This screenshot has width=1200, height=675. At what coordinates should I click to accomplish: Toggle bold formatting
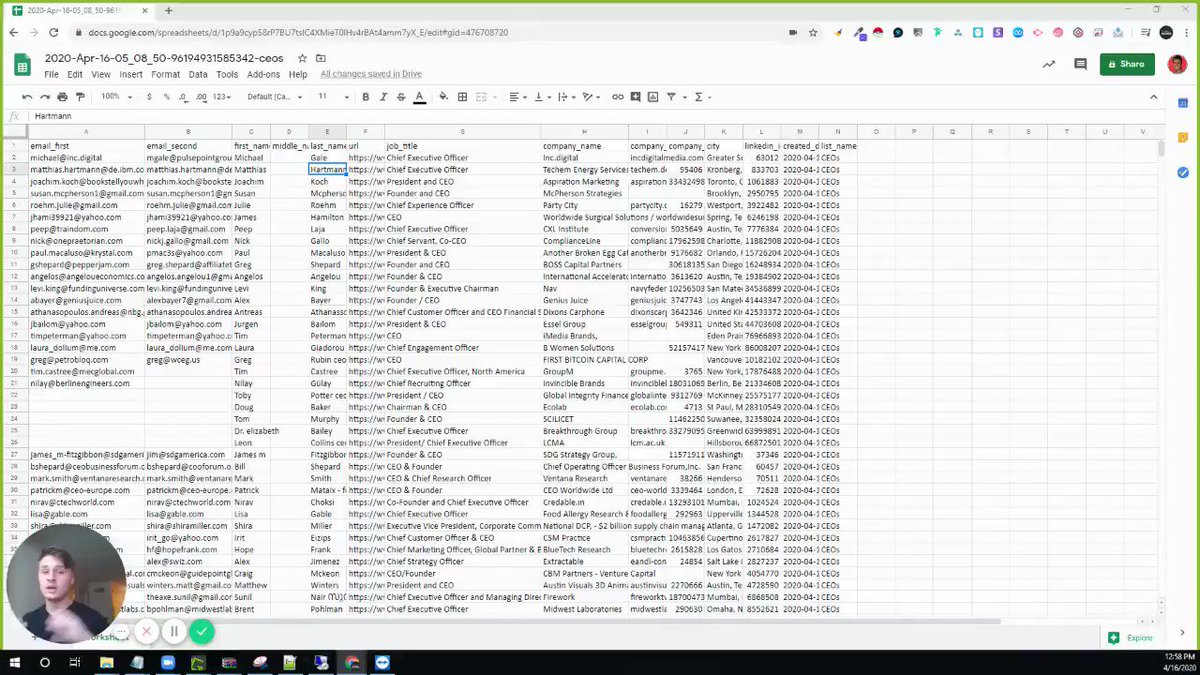(x=366, y=97)
